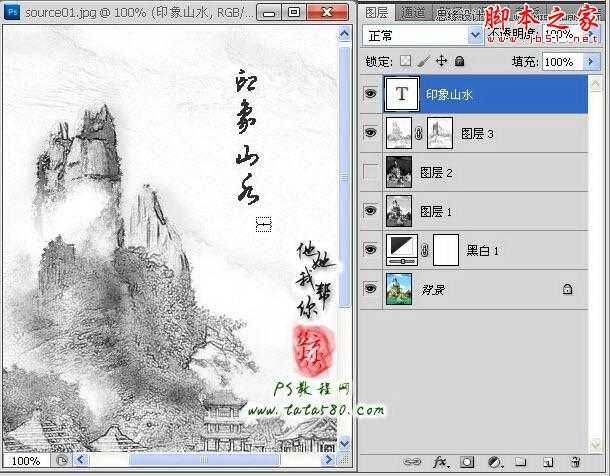
Task: Click the layers panel scroll down arrow
Action: pyautogui.click(x=595, y=444)
